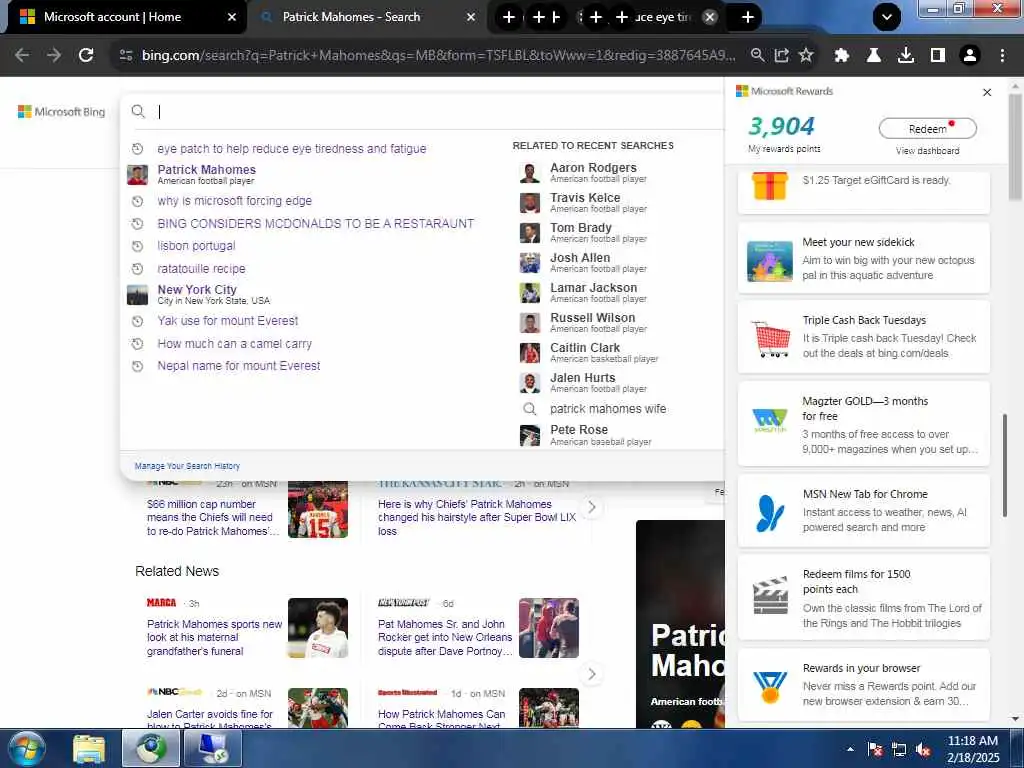Open View dashboard link
1024x768 pixels.
click(927, 151)
